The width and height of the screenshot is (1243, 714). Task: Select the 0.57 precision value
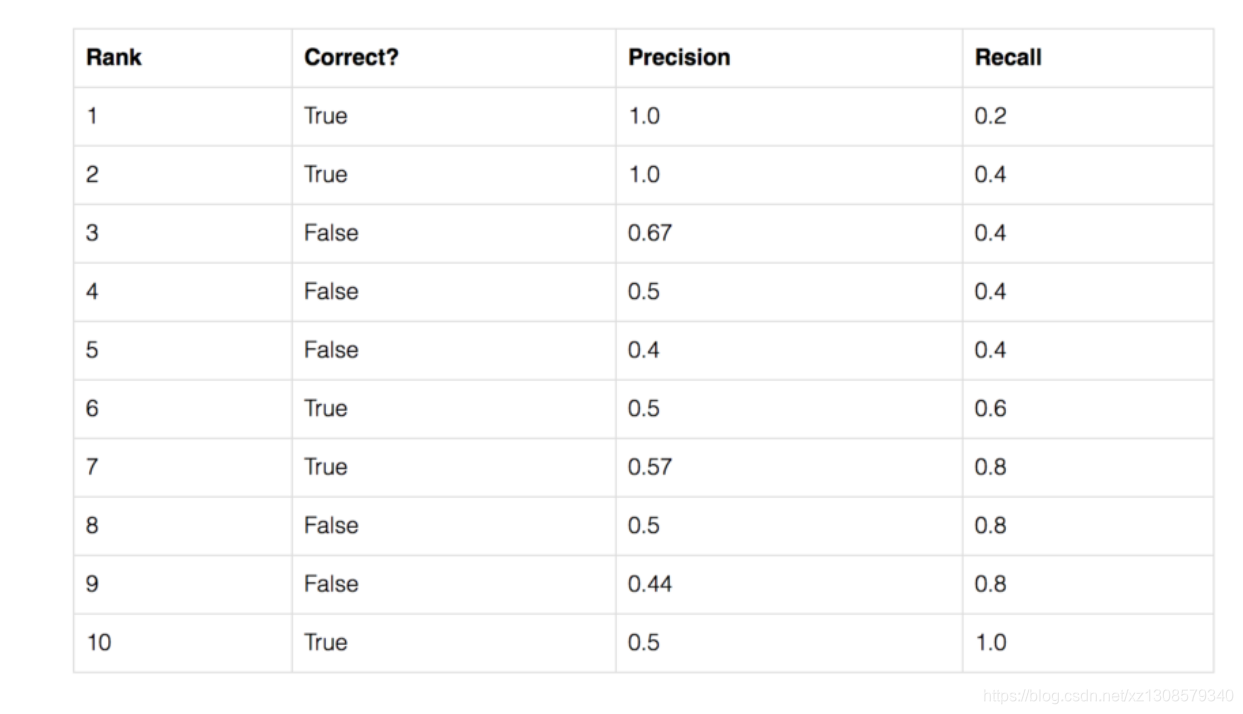650,467
